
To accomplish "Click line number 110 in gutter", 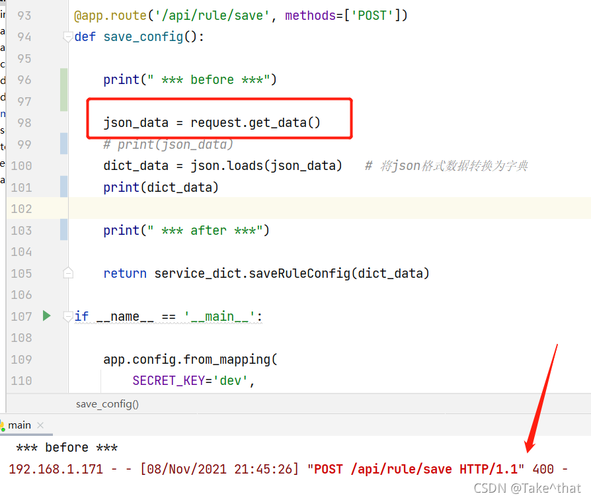I will 21,381.
